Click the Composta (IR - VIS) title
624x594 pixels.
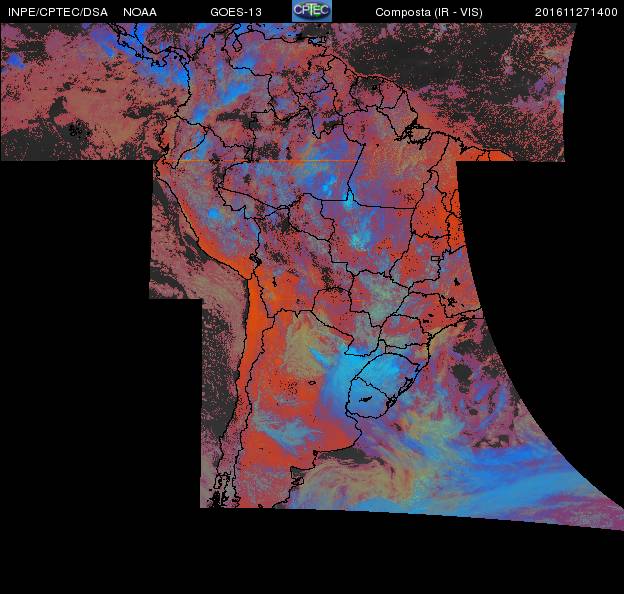pos(429,12)
